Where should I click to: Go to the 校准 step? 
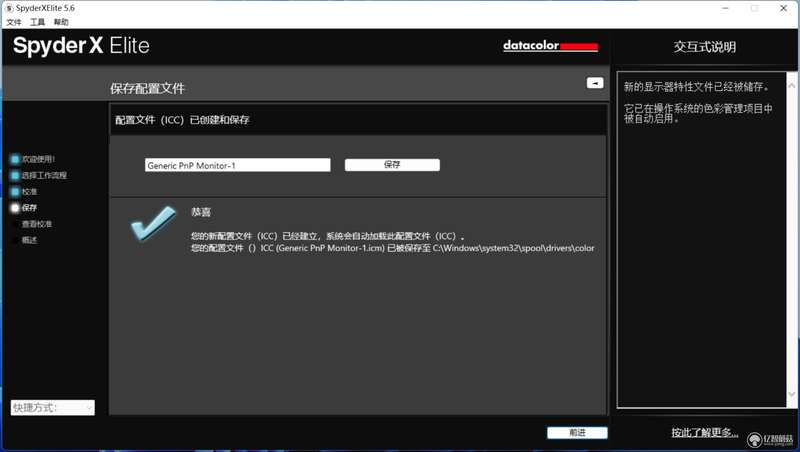pyautogui.click(x=24, y=192)
